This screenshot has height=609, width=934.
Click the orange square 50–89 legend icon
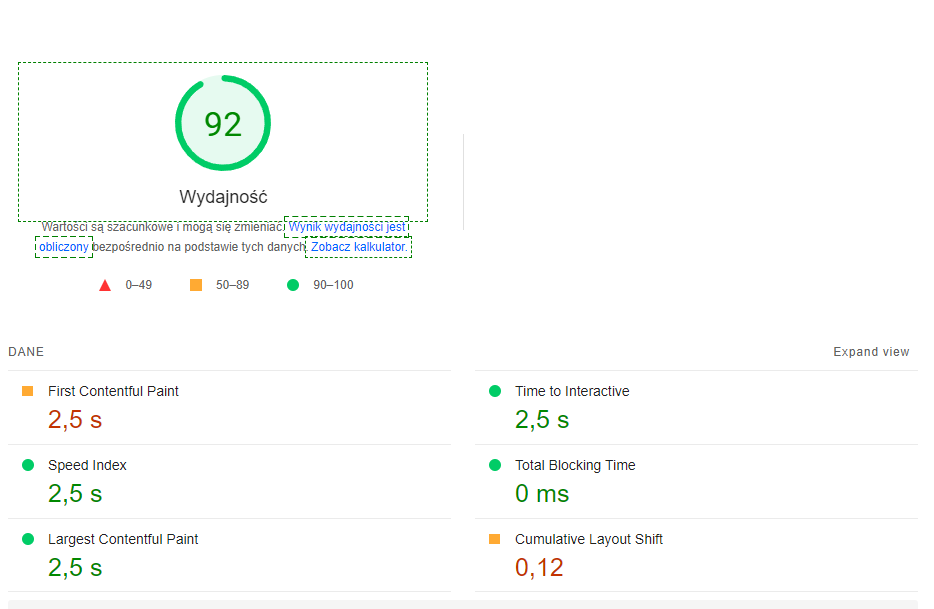tap(196, 285)
